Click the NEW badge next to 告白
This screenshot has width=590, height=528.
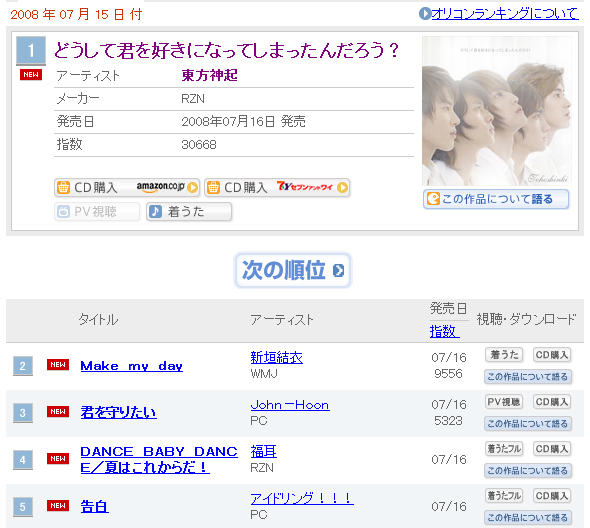(58, 505)
